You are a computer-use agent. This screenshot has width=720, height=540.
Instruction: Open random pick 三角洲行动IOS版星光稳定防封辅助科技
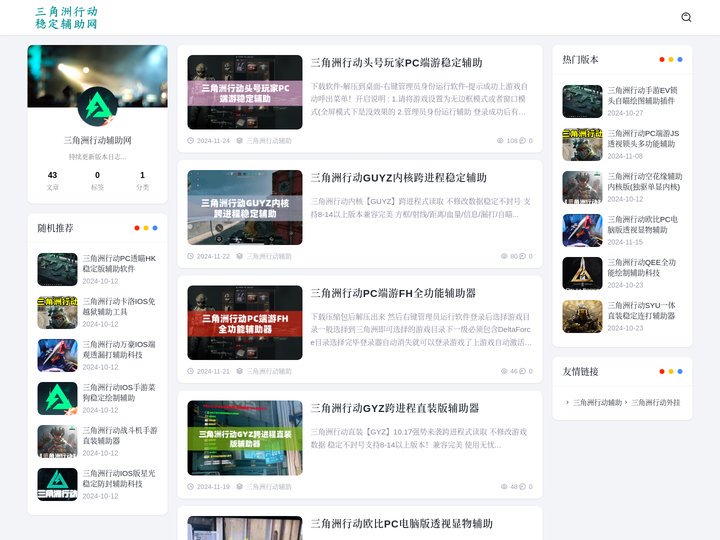[119, 478]
